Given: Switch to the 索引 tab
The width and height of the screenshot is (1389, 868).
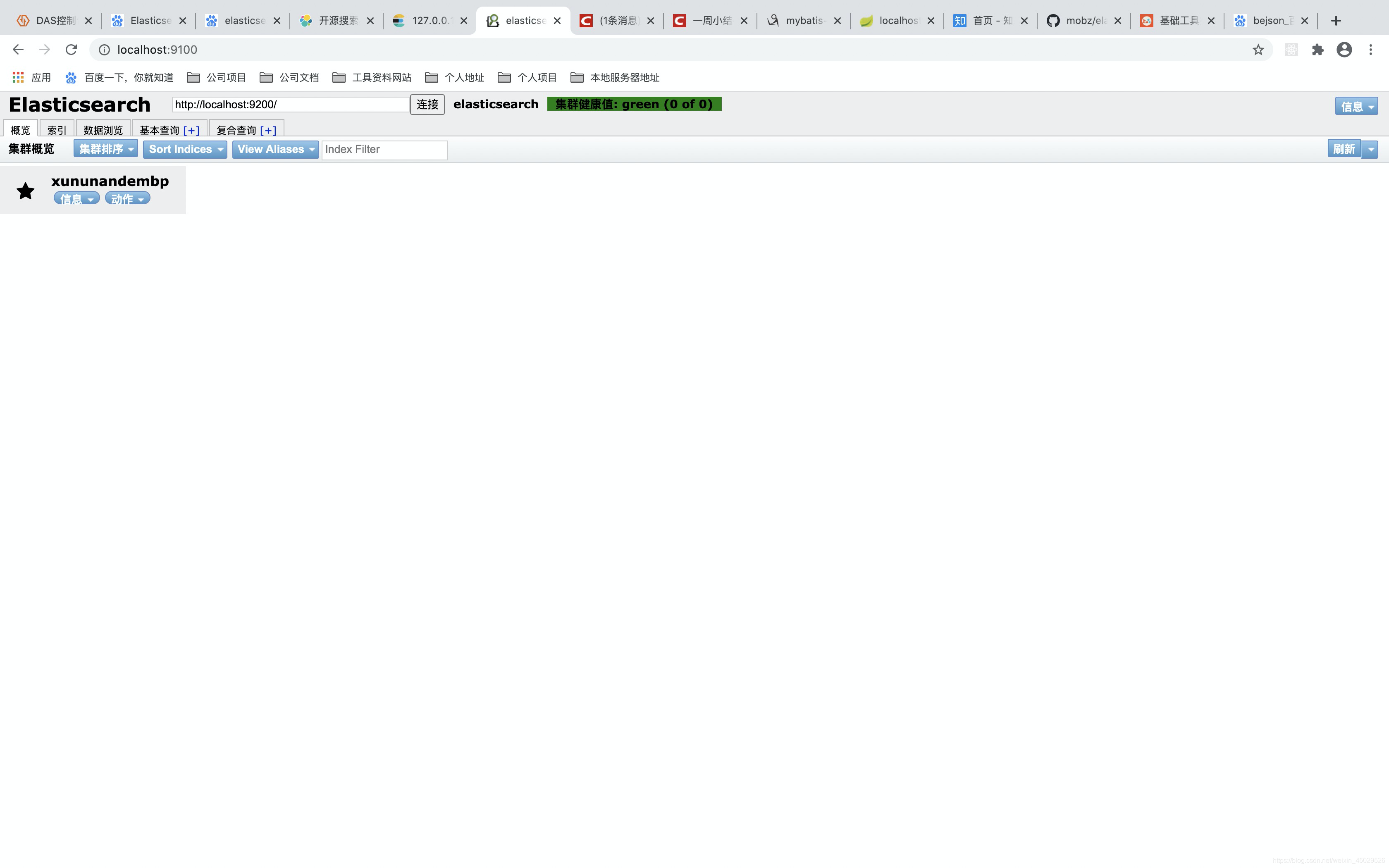Looking at the screenshot, I should tap(57, 130).
